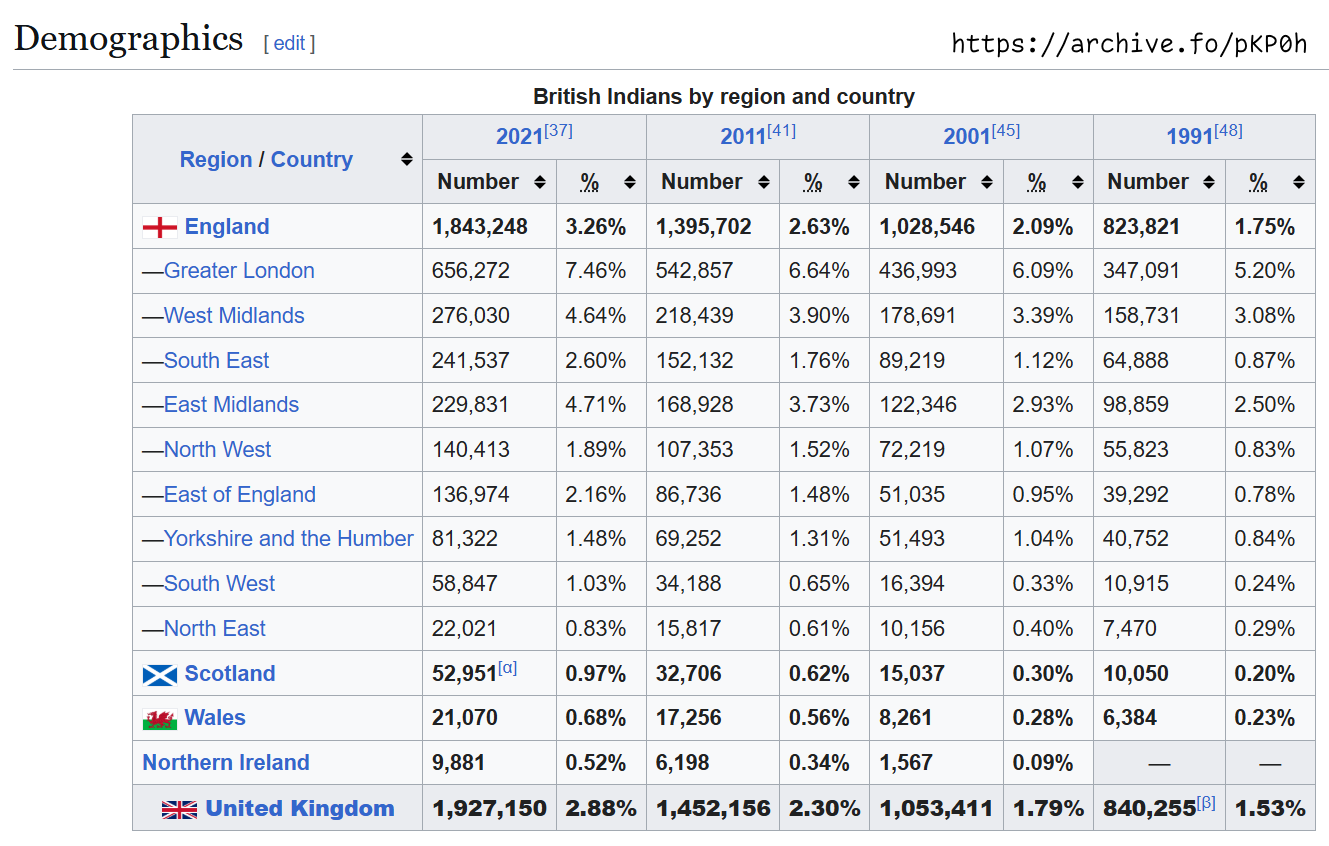Click the Scotland flag icon
Image resolution: width=1329 pixels, height=846 pixels.
(160, 675)
